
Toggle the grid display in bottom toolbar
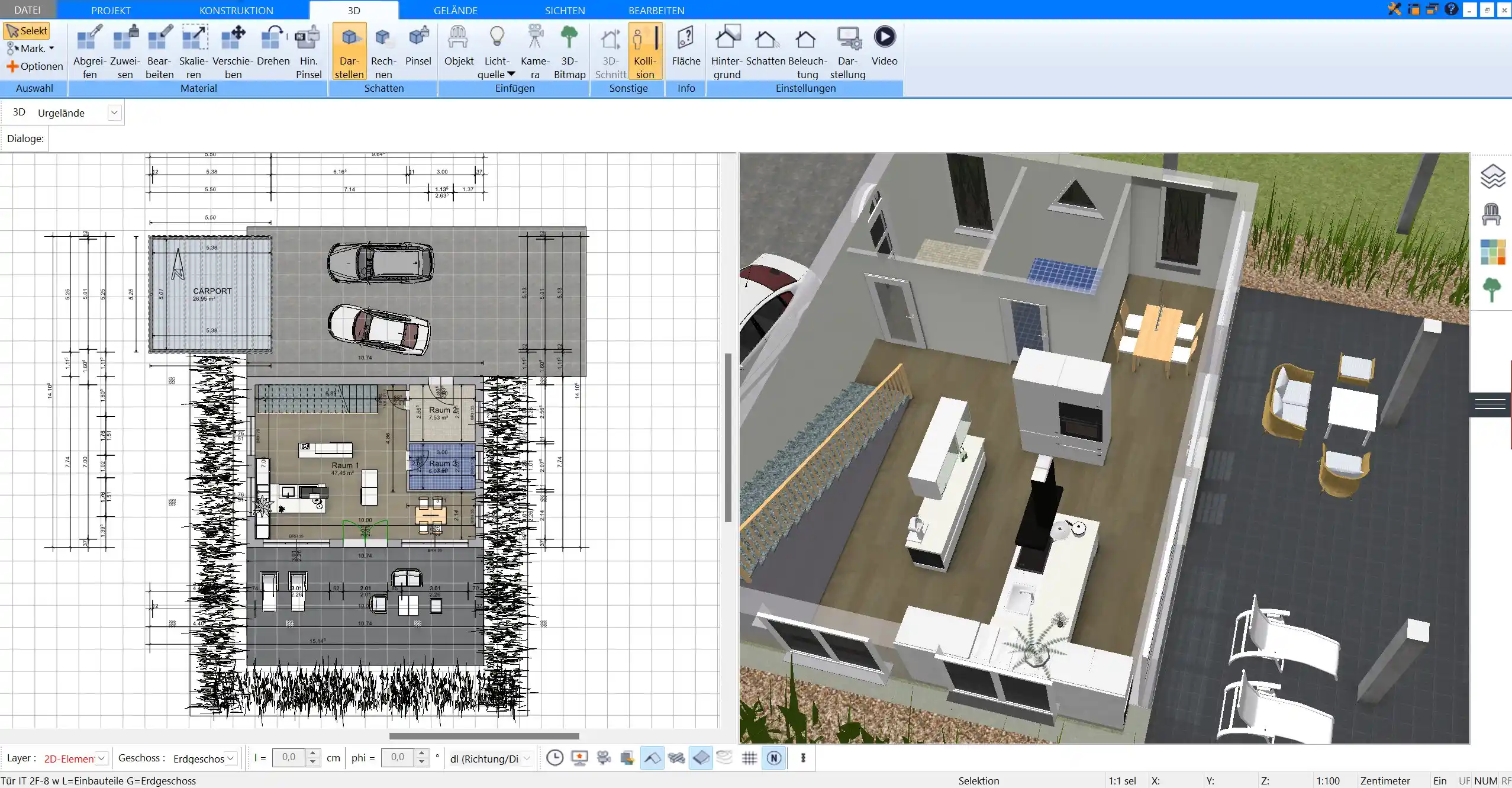[x=749, y=758]
